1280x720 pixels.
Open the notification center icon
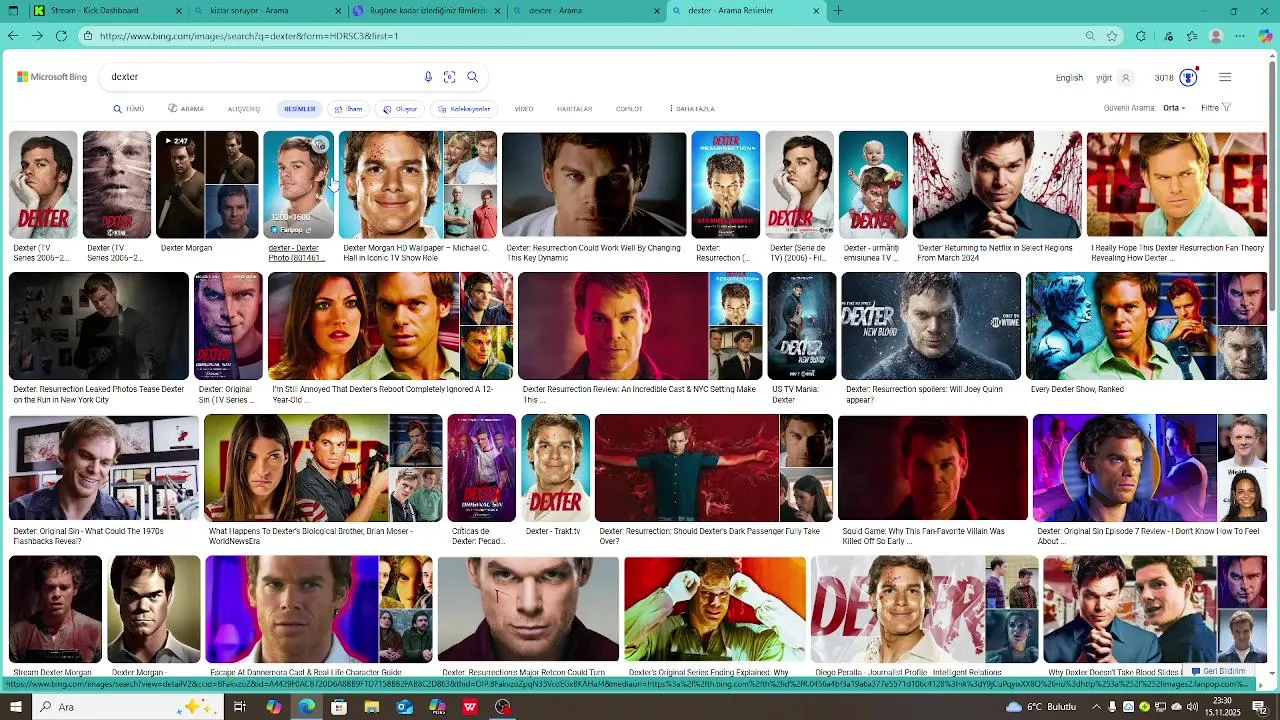pyautogui.click(x=1260, y=707)
